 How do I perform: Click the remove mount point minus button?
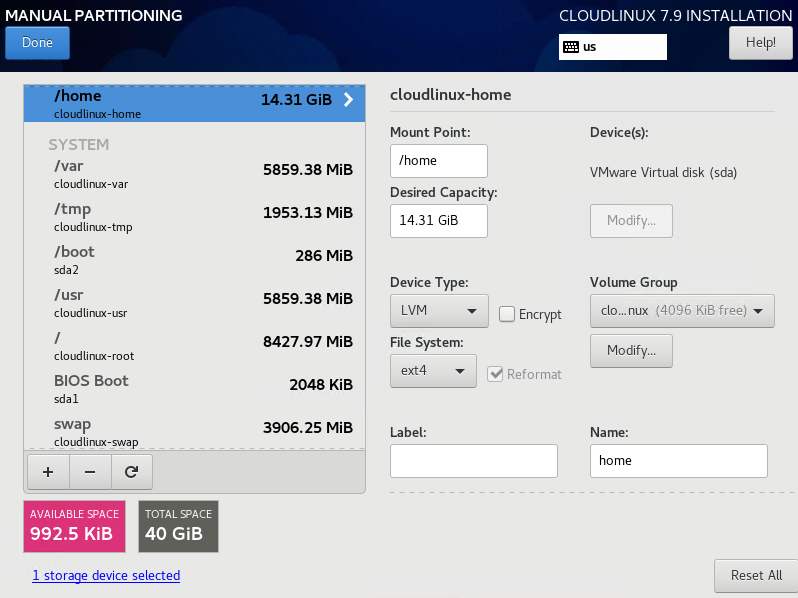(90, 472)
